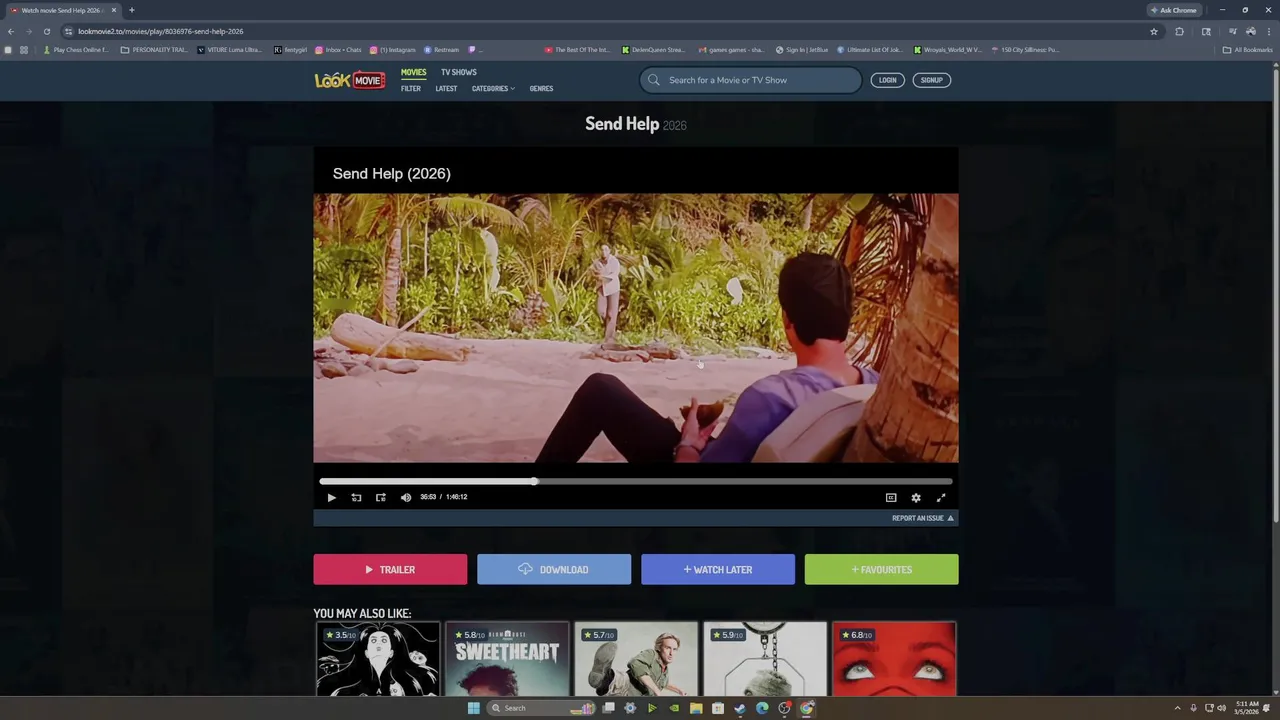
Task: Open All Bookmarks folder
Action: tap(1247, 49)
